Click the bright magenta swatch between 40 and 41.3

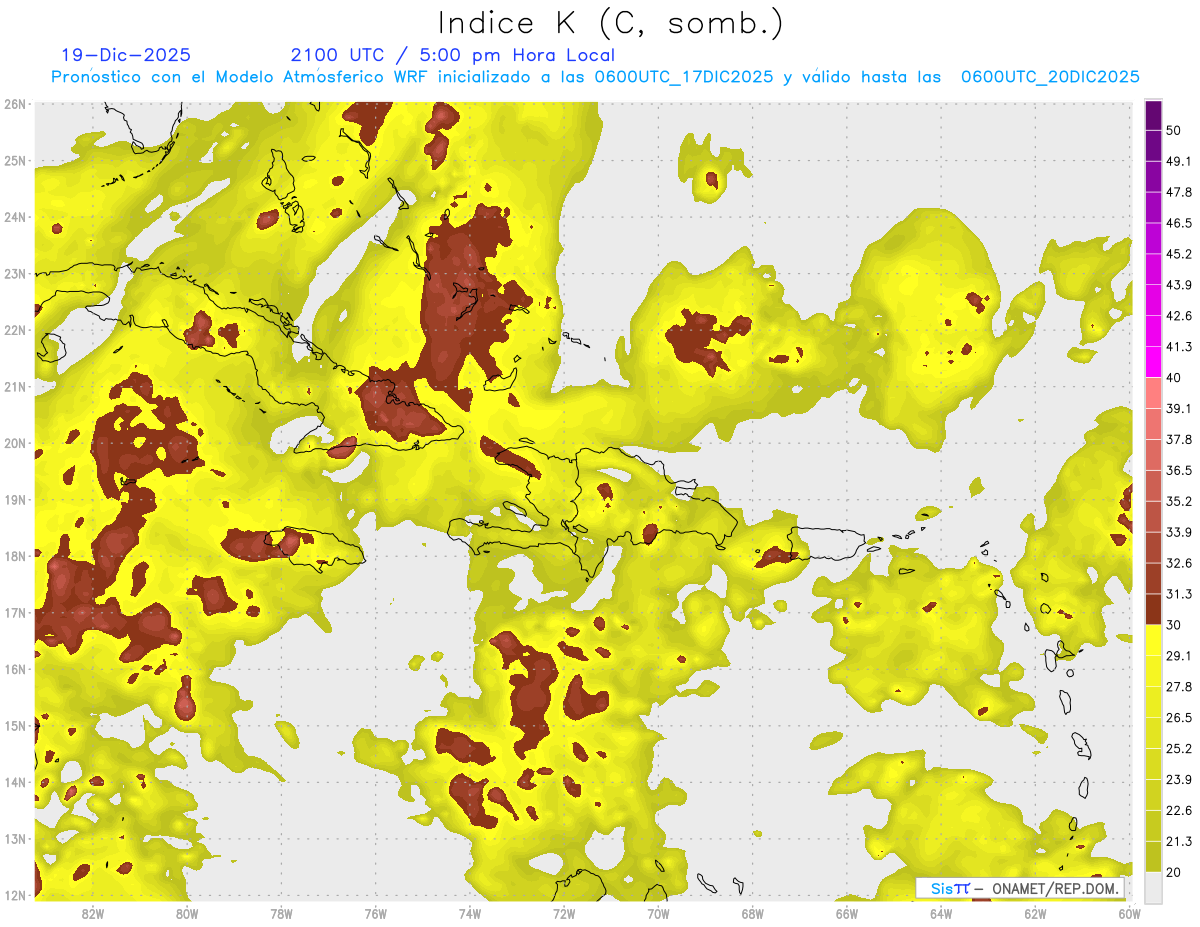pos(1153,362)
